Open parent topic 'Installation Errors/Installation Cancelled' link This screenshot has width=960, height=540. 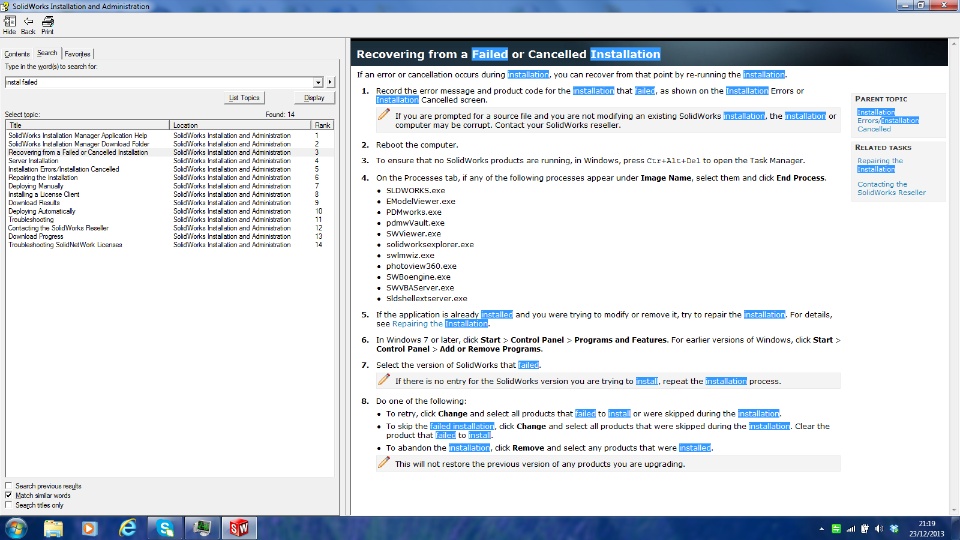click(x=888, y=121)
